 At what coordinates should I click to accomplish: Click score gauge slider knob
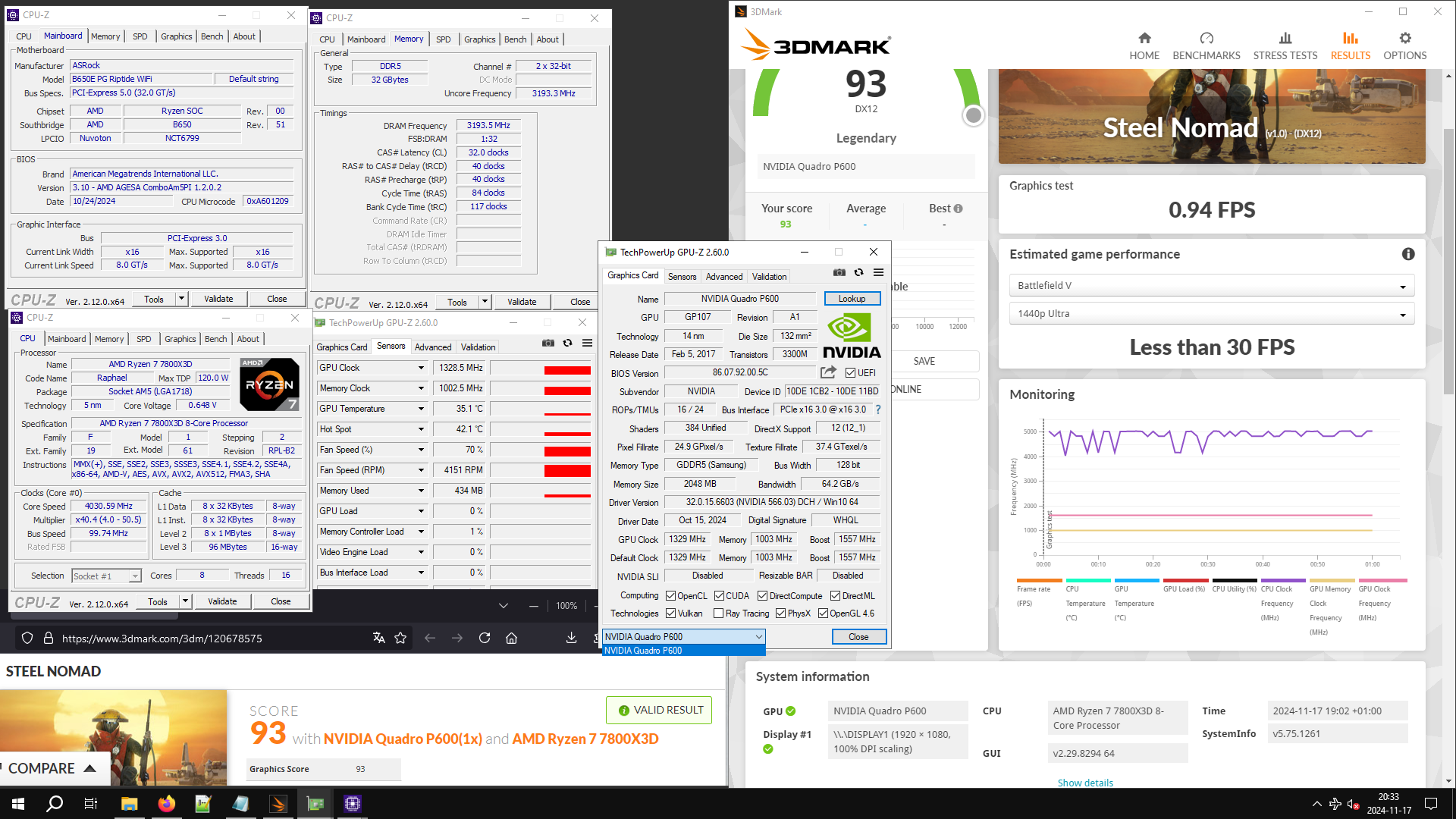[973, 115]
